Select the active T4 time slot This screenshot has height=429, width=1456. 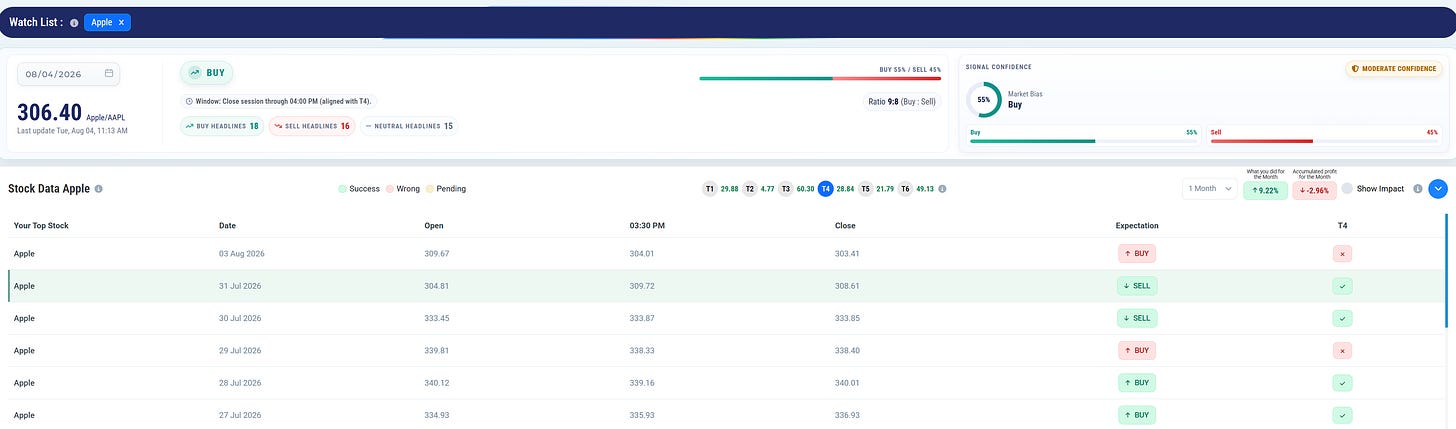click(825, 188)
